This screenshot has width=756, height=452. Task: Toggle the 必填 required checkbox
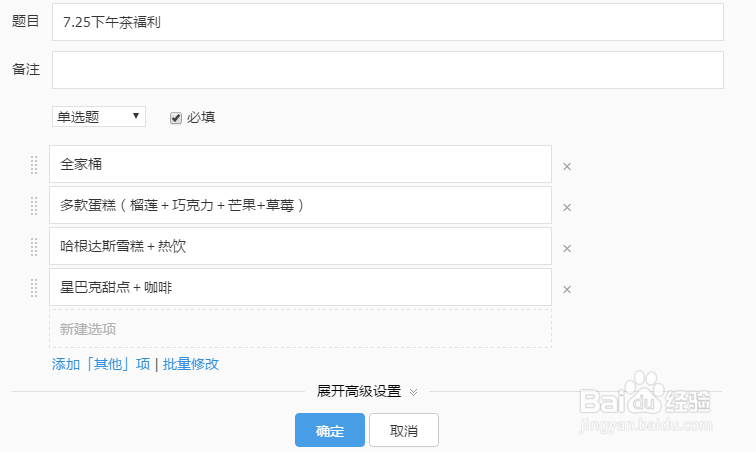click(176, 118)
